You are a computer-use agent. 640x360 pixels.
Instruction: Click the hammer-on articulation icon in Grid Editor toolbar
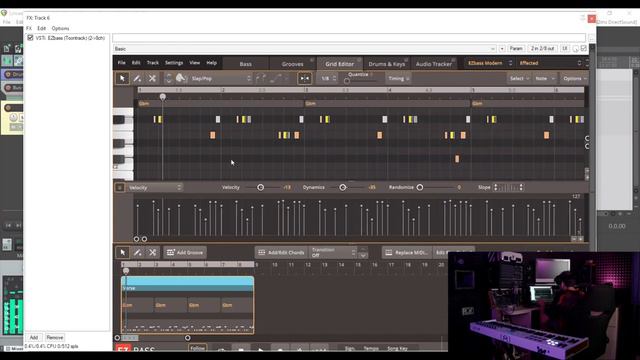click(x=261, y=78)
